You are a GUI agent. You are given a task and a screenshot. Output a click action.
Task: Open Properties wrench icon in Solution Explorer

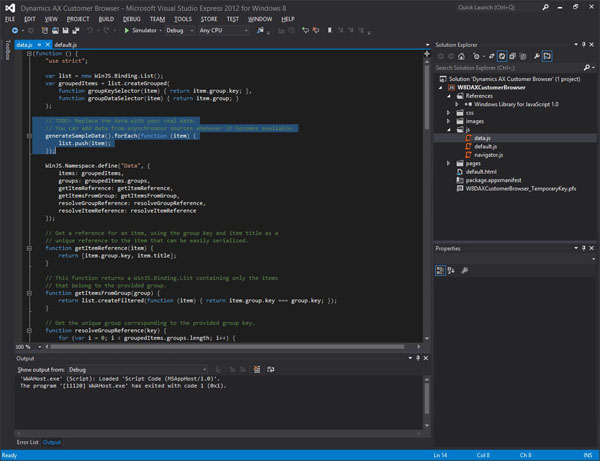(x=537, y=56)
